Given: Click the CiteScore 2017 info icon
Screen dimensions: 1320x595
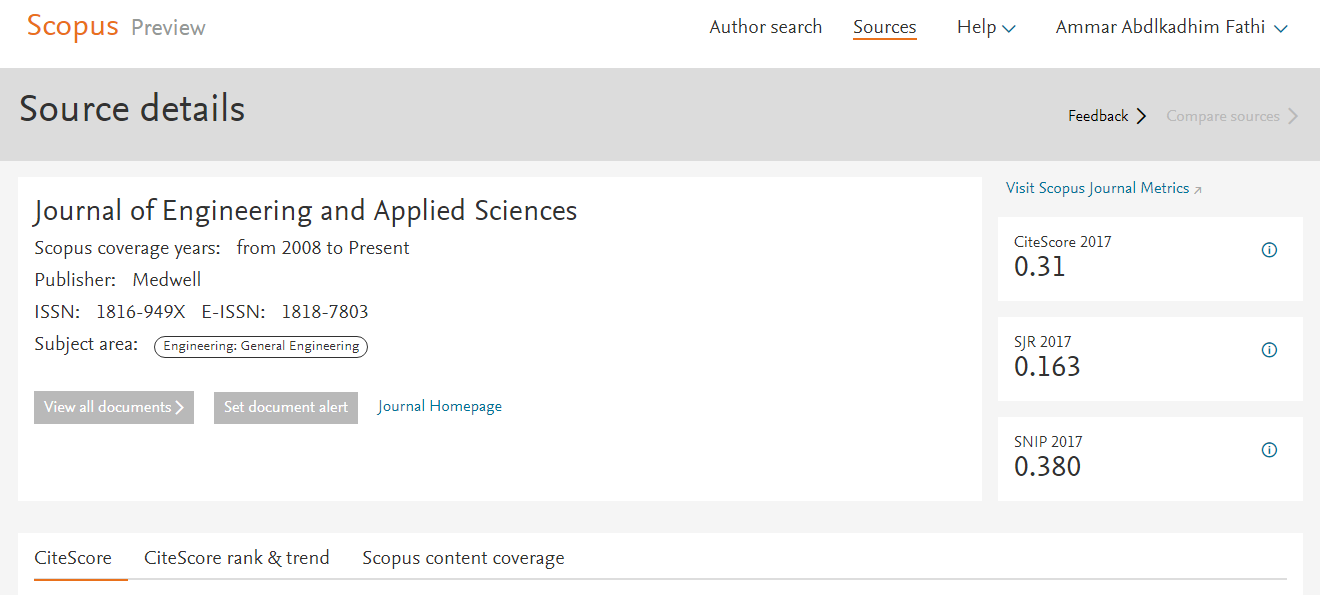Looking at the screenshot, I should click(x=1269, y=250).
